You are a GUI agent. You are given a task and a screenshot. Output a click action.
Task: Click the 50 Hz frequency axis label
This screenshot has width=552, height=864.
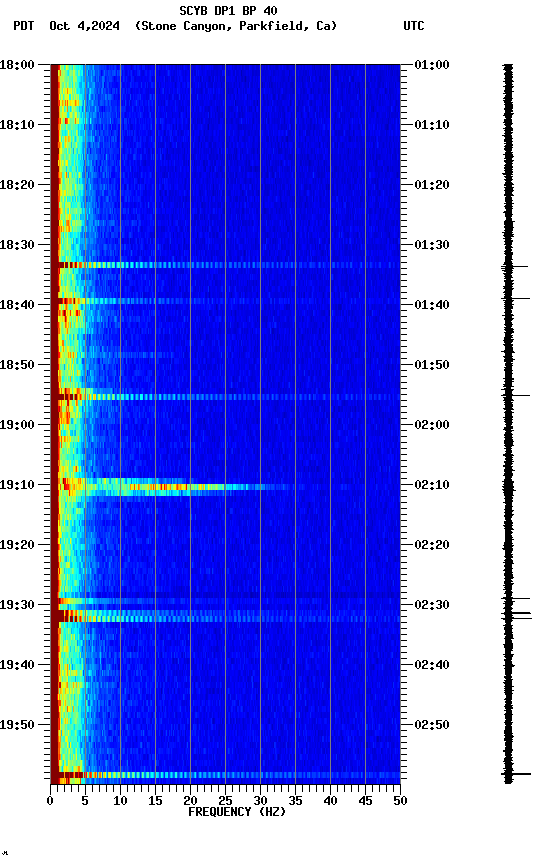coord(400,801)
